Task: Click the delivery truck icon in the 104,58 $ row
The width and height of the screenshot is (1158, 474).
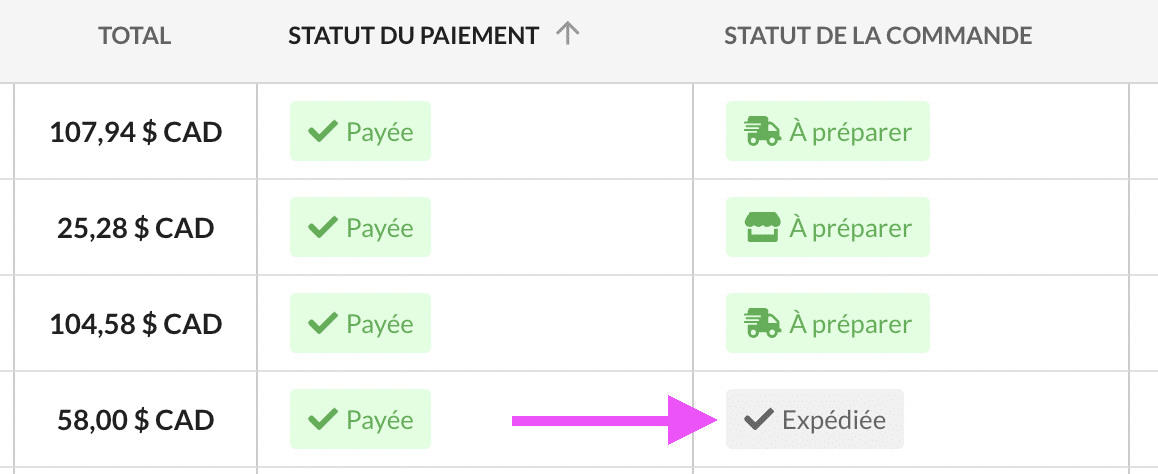Action: click(761, 324)
